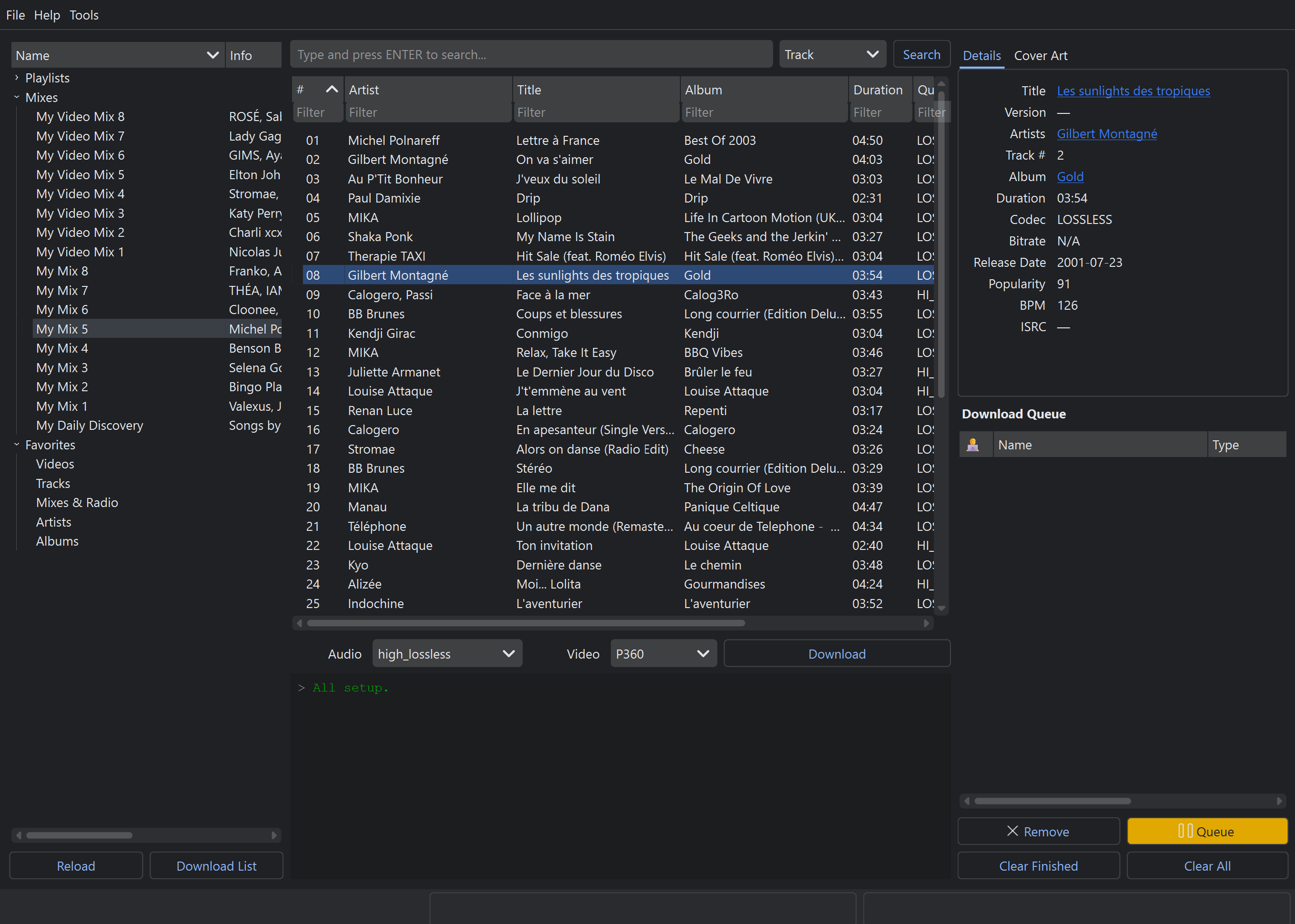Screen dimensions: 1295x924
Task: Open the Video quality P360 dropdown
Action: 663,654
